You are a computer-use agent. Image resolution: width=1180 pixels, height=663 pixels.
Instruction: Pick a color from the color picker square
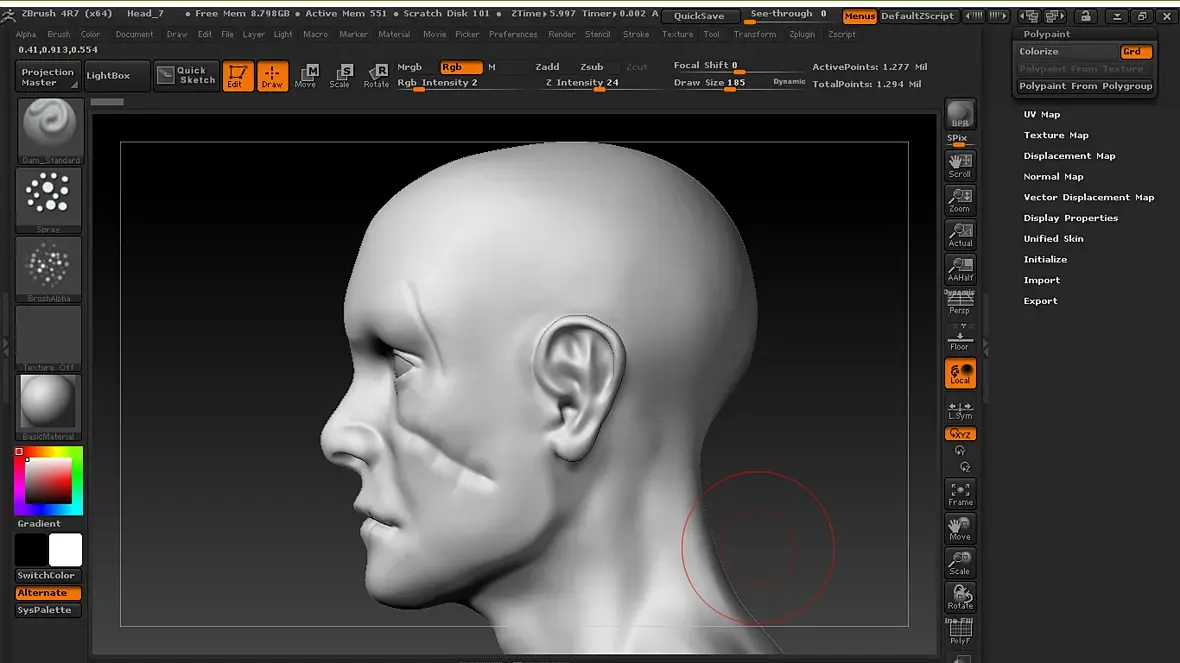click(48, 481)
